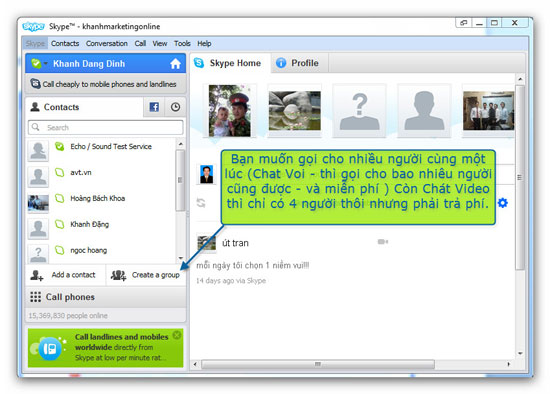This screenshot has height=394, width=550.
Task: Click the dial pad grid icon
Action: coord(35,297)
